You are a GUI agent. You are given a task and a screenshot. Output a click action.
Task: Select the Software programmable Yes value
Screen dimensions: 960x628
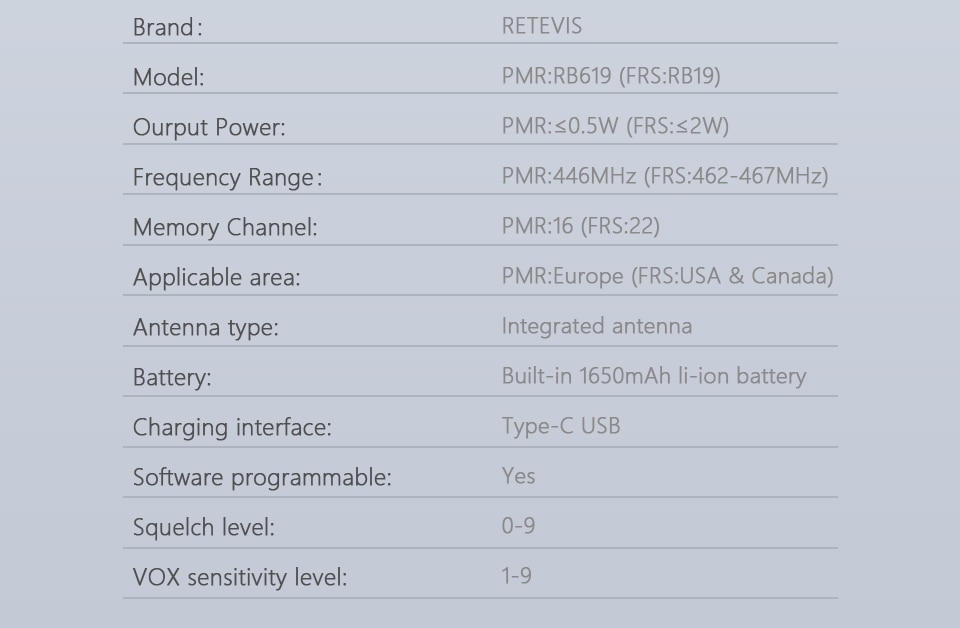(x=519, y=476)
